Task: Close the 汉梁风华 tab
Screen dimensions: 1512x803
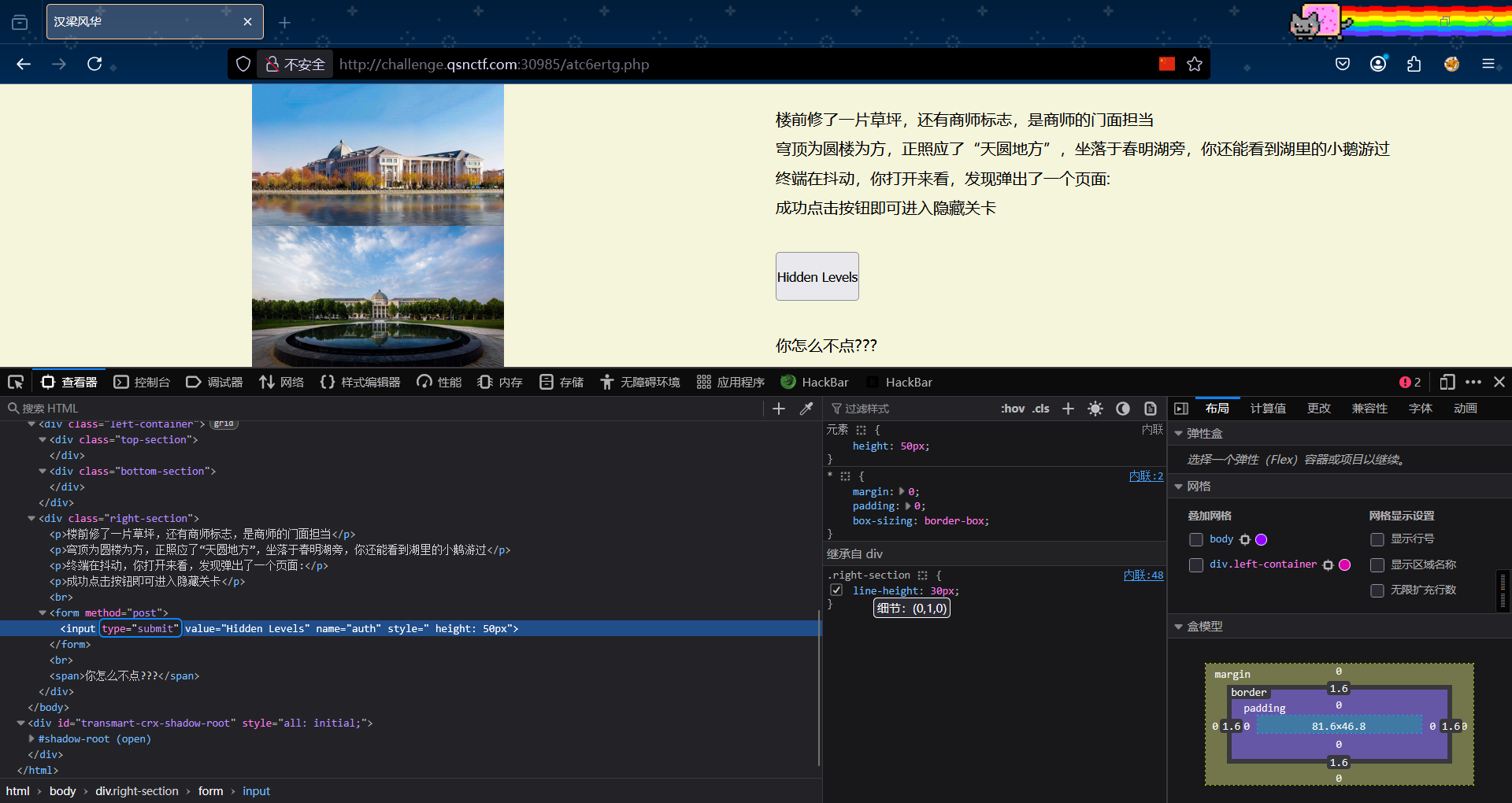Action: coord(247,22)
